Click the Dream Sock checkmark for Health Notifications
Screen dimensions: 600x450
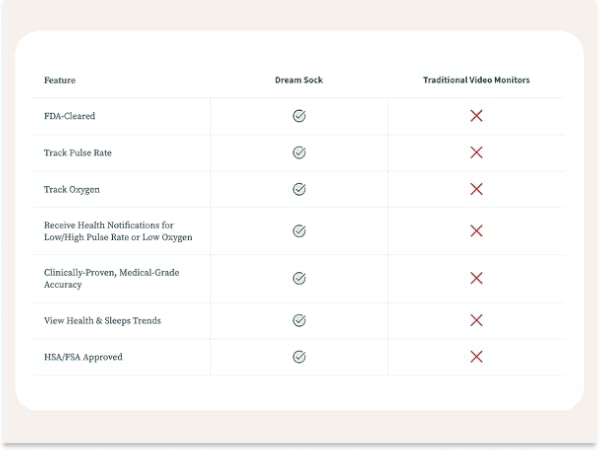(299, 231)
